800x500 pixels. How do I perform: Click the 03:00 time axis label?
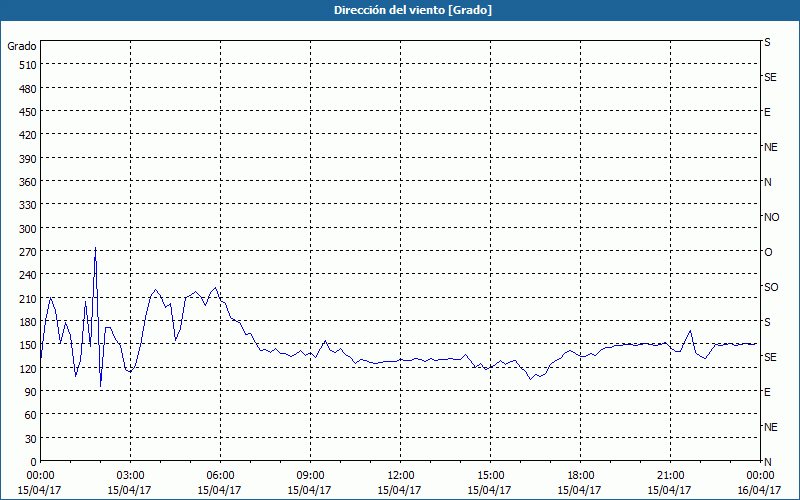pos(131,476)
